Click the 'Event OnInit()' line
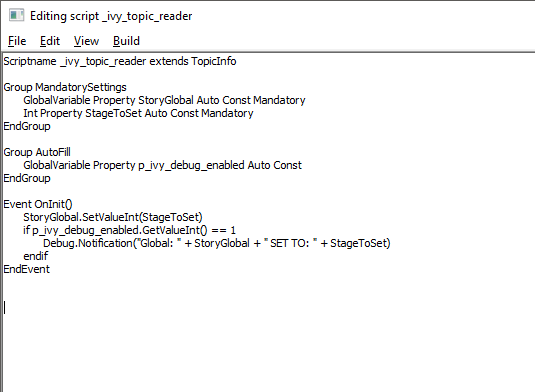 38,204
